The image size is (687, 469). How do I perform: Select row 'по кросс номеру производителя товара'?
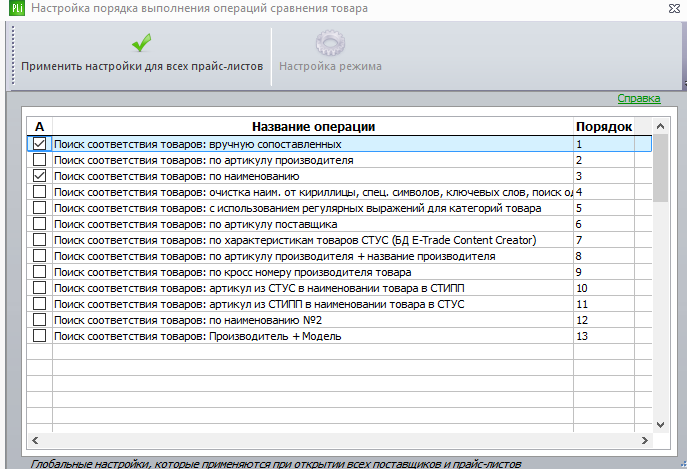[x=233, y=272]
